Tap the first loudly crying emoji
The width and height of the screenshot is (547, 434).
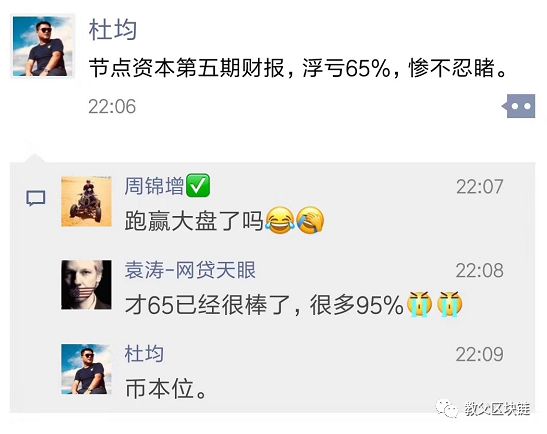419,304
